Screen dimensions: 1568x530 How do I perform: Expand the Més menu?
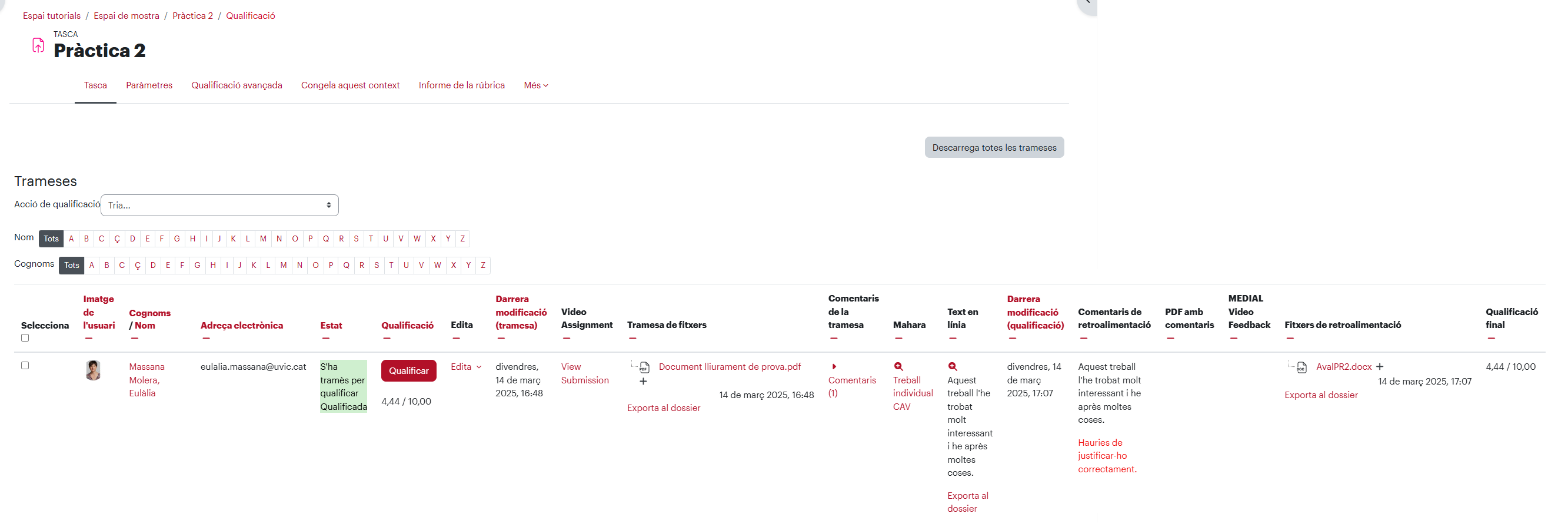[535, 85]
